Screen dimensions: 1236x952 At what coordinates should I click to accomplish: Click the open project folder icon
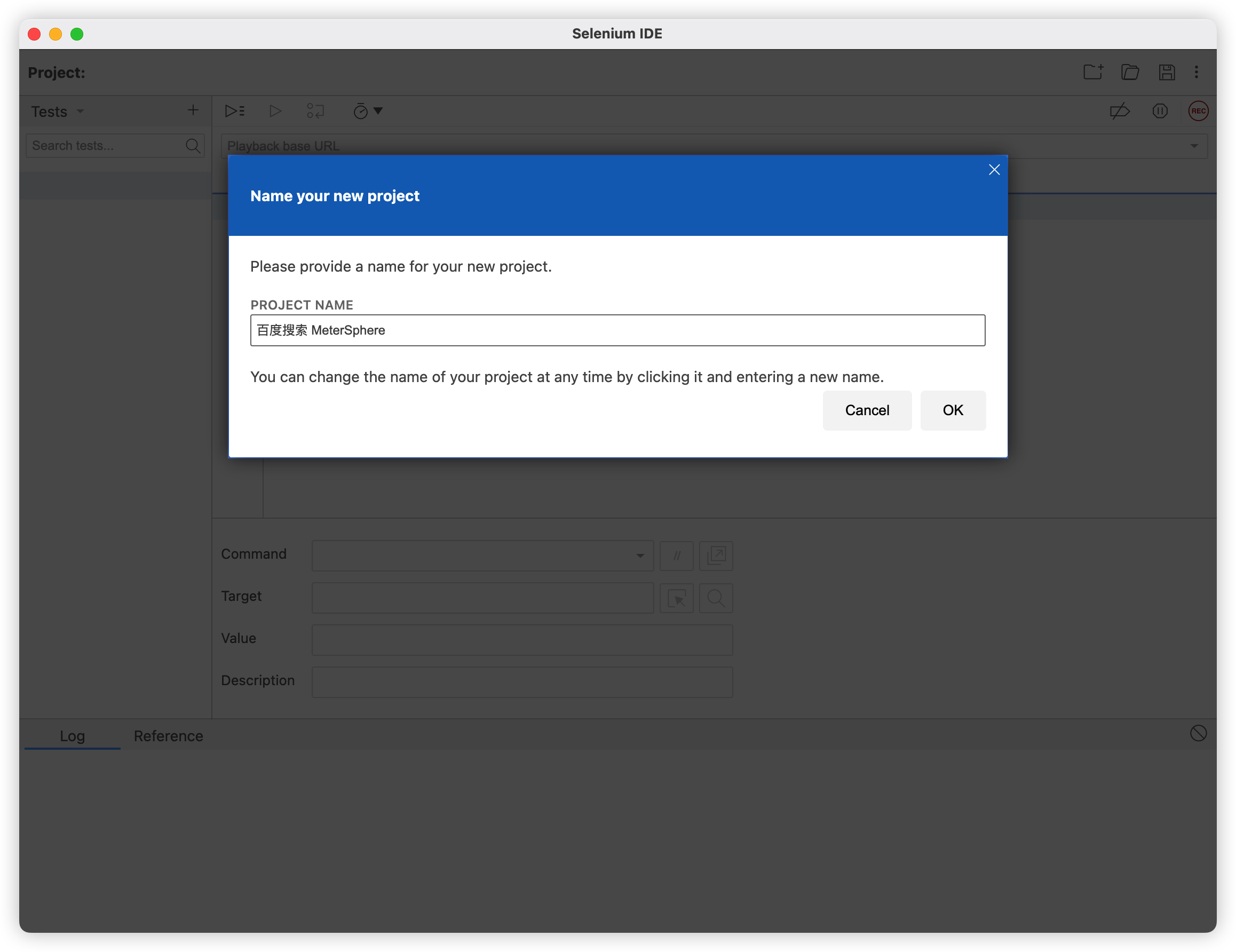click(1130, 72)
